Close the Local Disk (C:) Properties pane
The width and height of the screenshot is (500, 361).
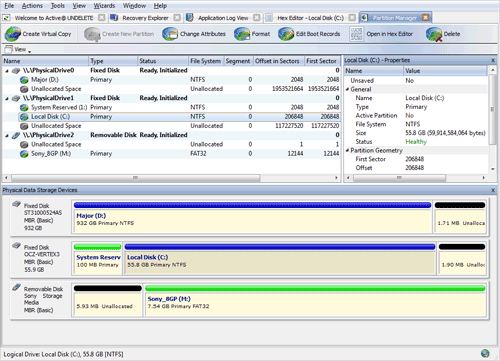pos(493,60)
